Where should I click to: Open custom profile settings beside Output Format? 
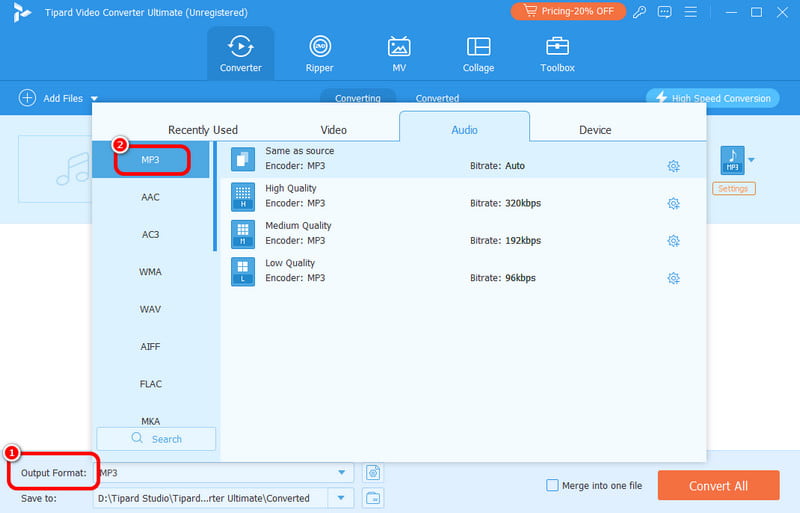click(x=373, y=473)
